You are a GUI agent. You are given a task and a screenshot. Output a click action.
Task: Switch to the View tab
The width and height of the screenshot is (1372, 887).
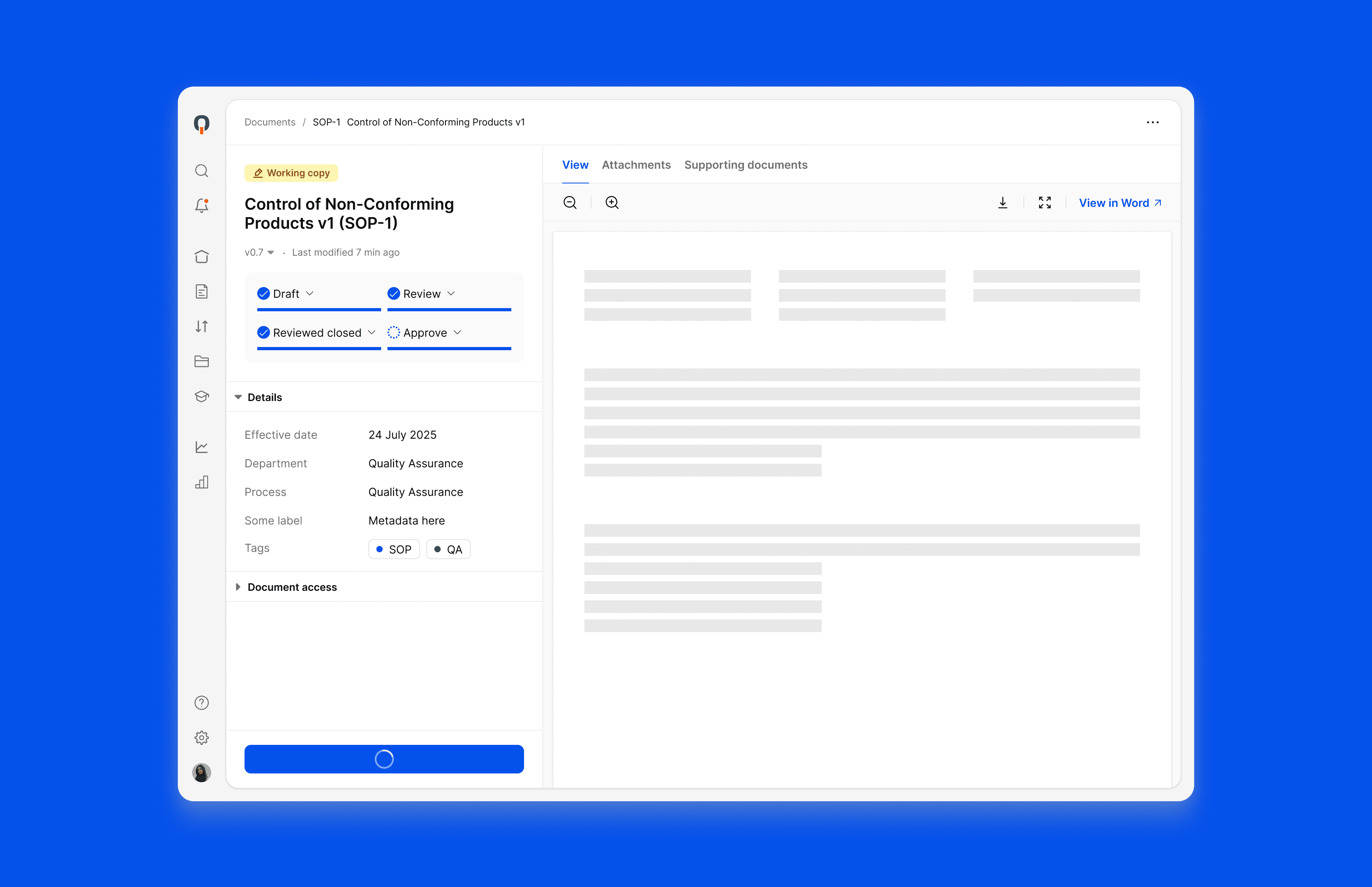pyautogui.click(x=575, y=165)
